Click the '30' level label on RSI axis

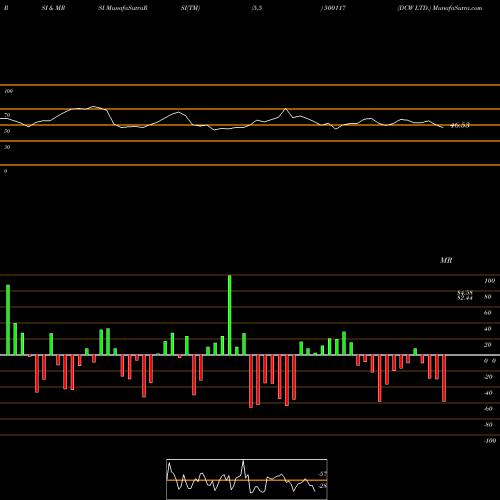(7, 147)
